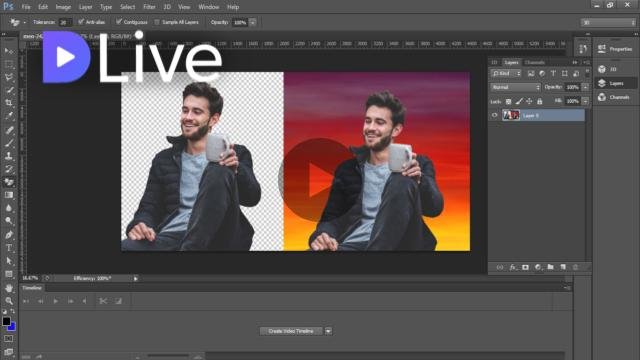
Task: Select the Pen tool
Action: (x=9, y=235)
